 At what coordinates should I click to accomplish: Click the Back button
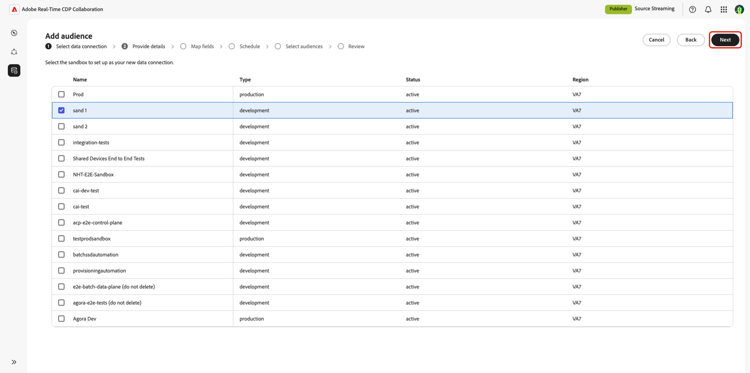pyautogui.click(x=691, y=40)
